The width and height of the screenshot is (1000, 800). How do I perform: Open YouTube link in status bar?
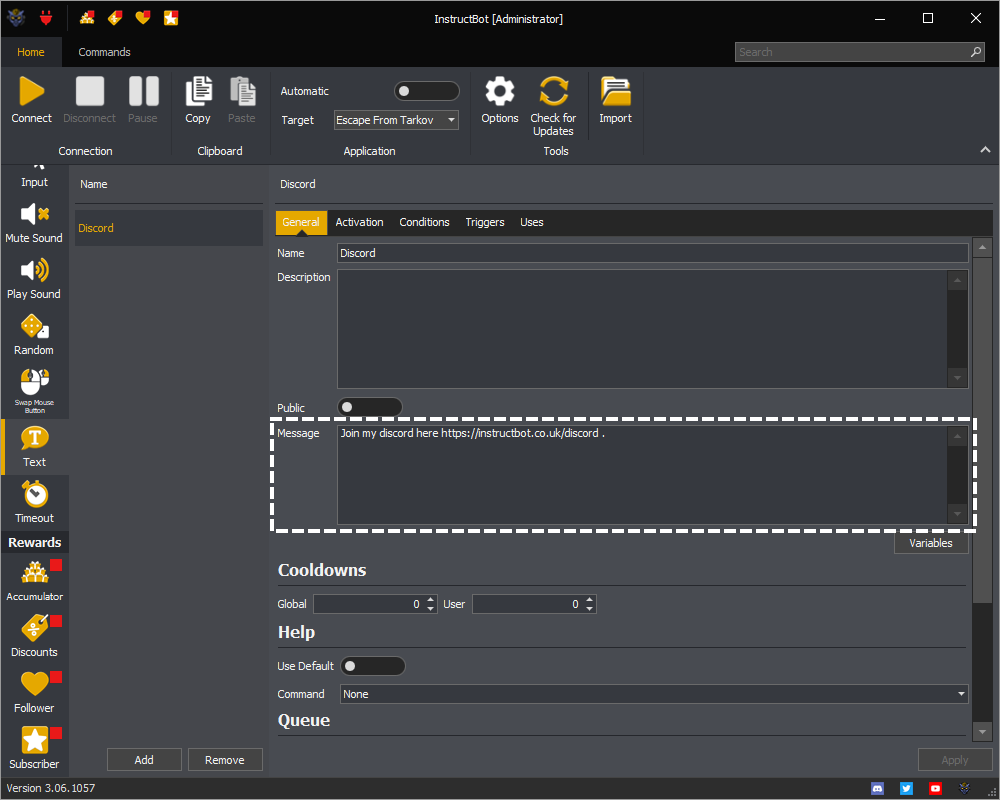point(935,789)
